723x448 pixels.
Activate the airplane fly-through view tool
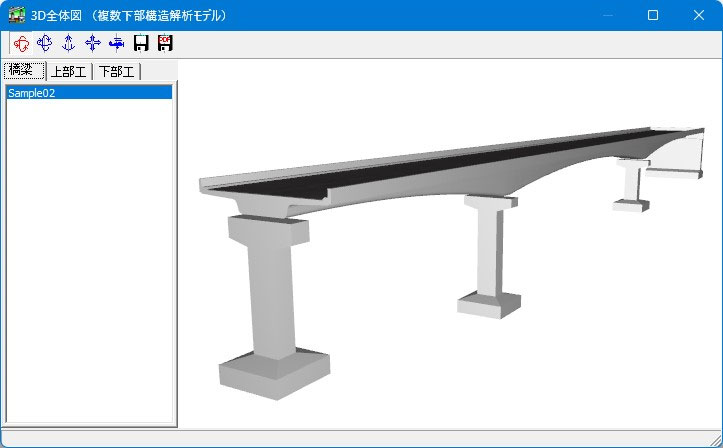click(x=117, y=43)
